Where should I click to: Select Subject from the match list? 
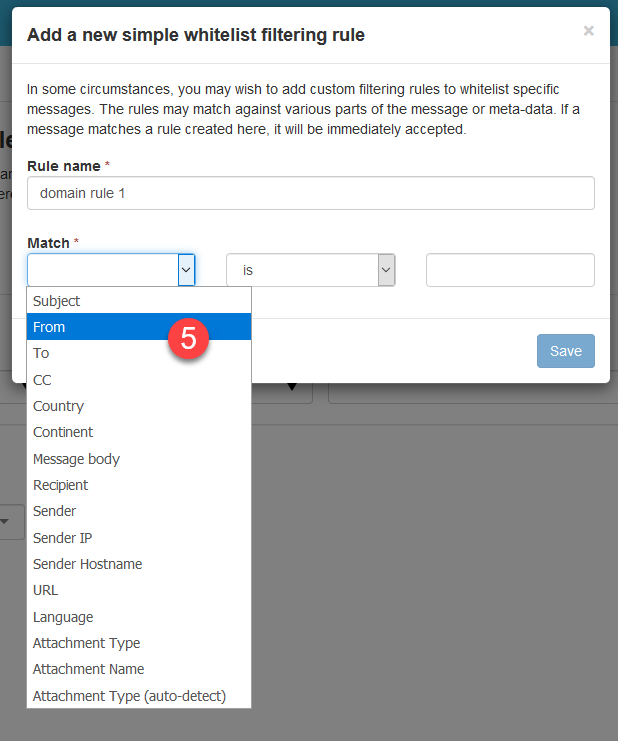click(57, 301)
